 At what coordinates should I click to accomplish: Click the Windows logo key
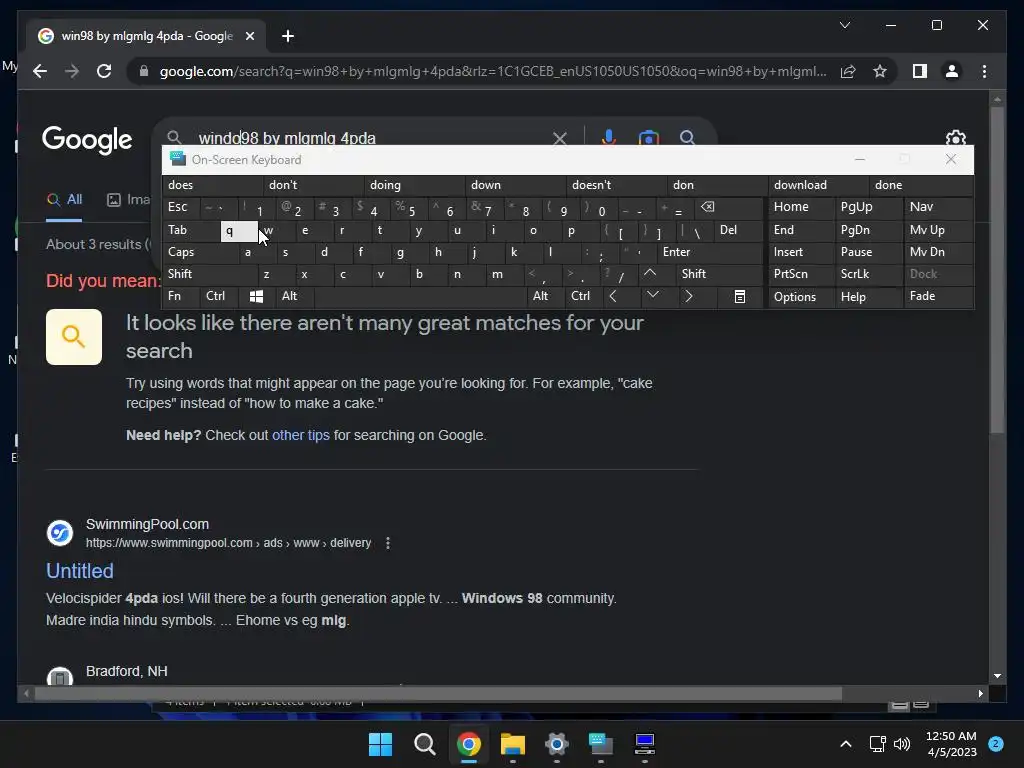(x=256, y=296)
